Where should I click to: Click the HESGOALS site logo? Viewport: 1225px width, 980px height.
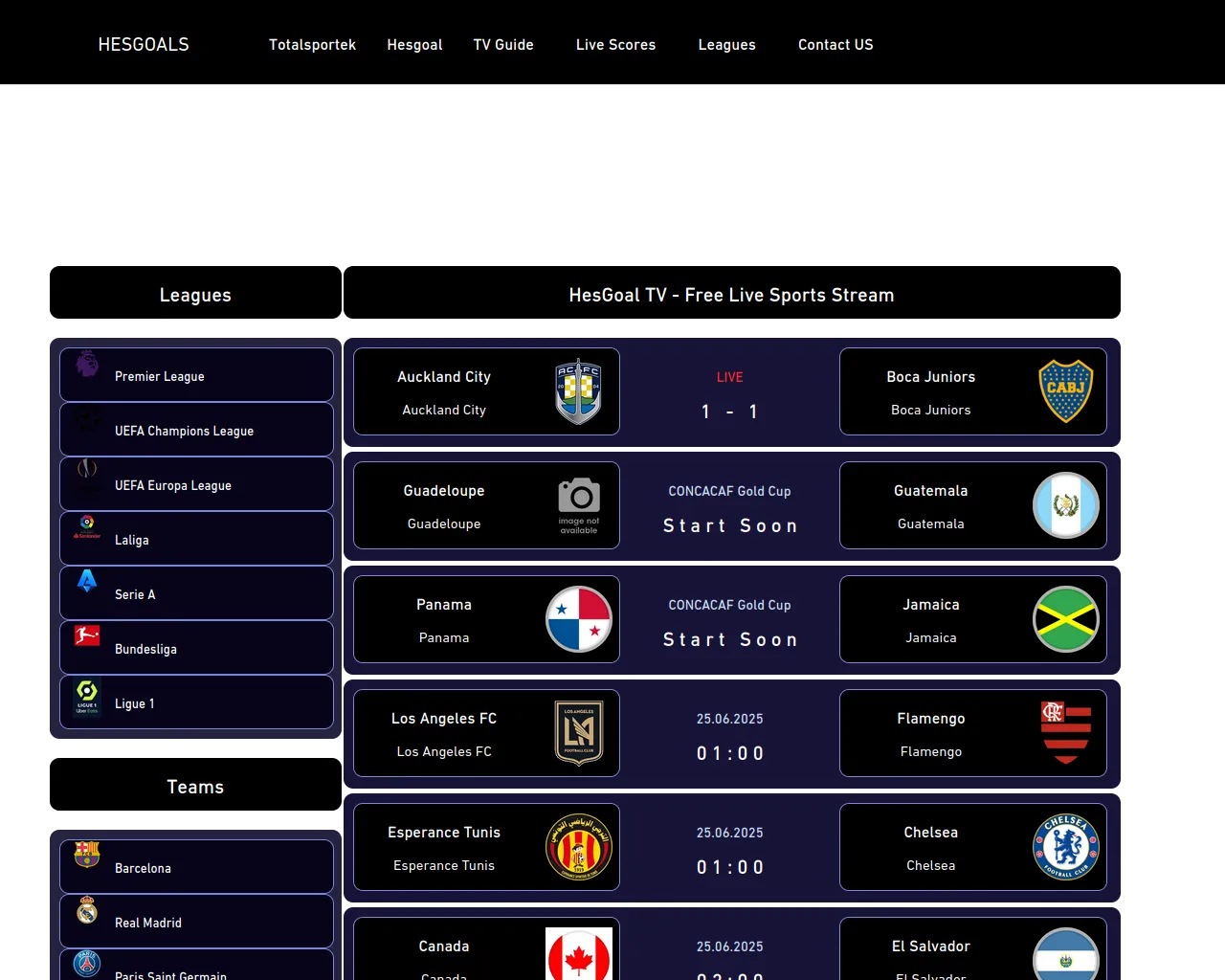[x=144, y=45]
